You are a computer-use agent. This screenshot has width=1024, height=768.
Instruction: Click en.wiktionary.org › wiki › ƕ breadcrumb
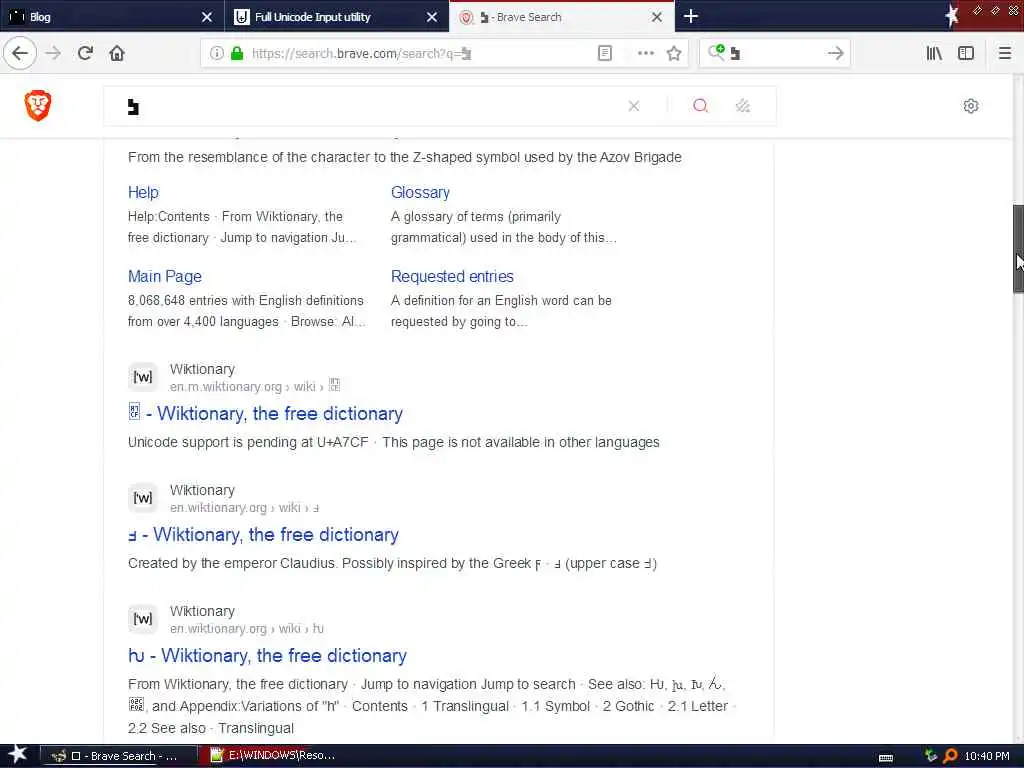click(x=247, y=628)
